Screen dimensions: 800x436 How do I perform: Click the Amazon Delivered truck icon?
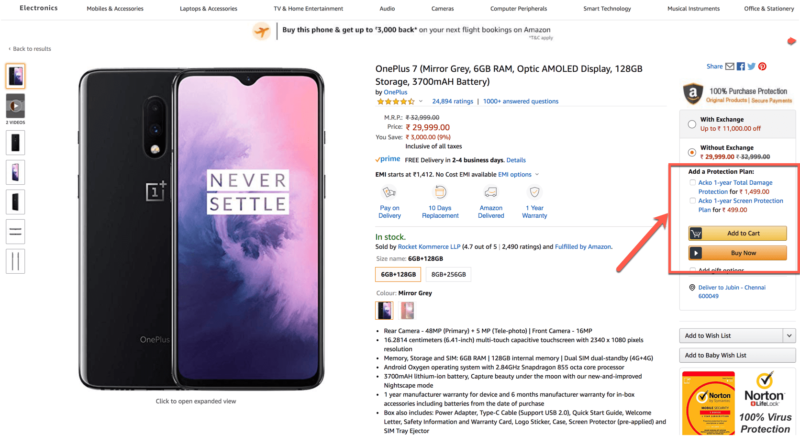click(x=490, y=191)
